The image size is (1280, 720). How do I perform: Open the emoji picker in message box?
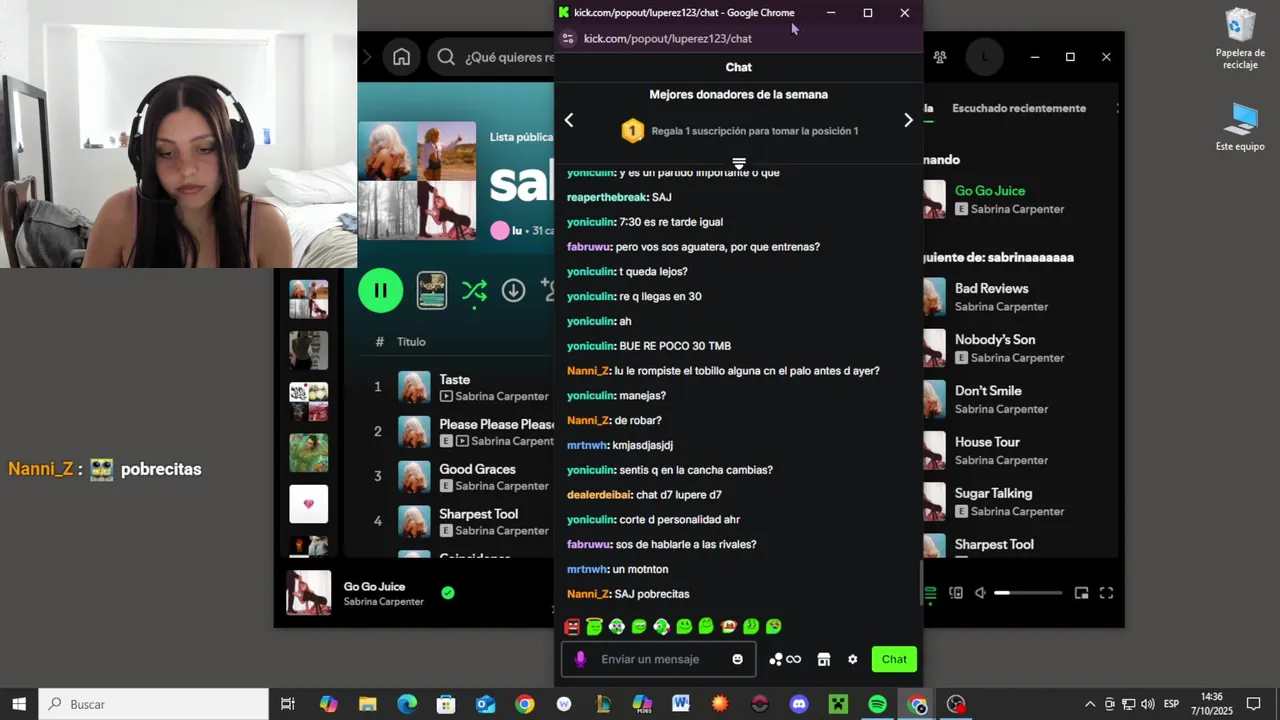click(x=738, y=659)
